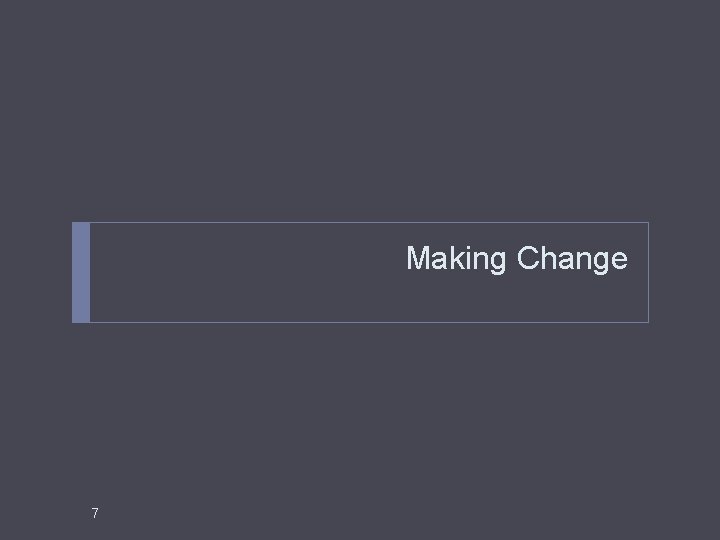Click the space between "Making" and "Change"
Viewport: 720px width, 540px height.
tap(512, 259)
